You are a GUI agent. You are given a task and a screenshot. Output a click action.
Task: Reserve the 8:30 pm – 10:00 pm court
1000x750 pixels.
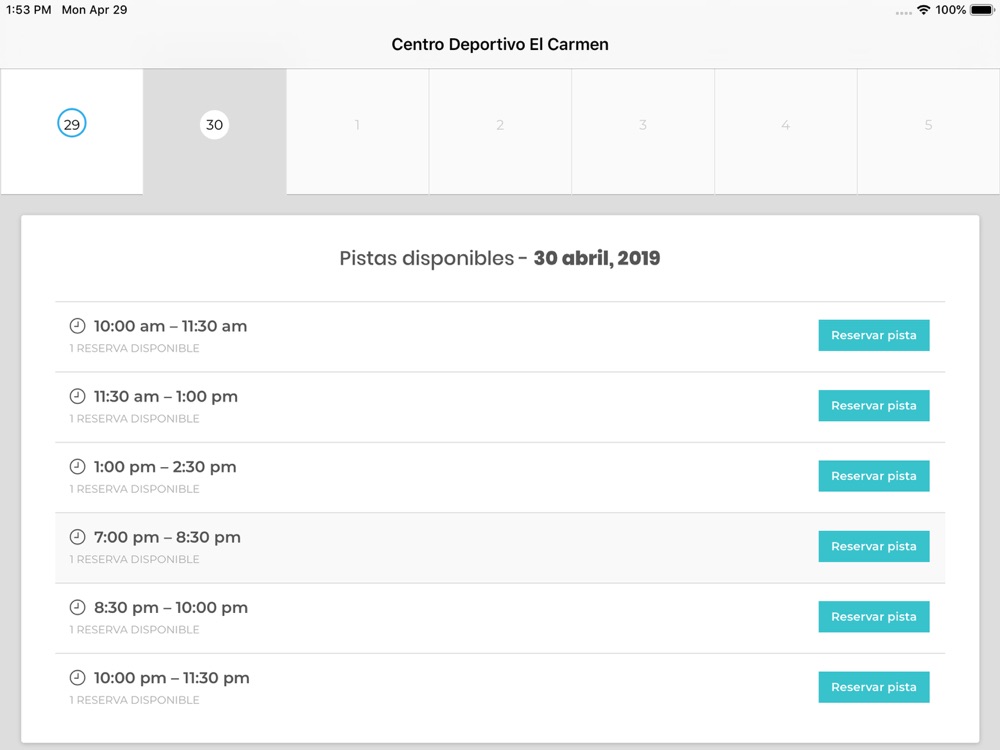(x=874, y=617)
